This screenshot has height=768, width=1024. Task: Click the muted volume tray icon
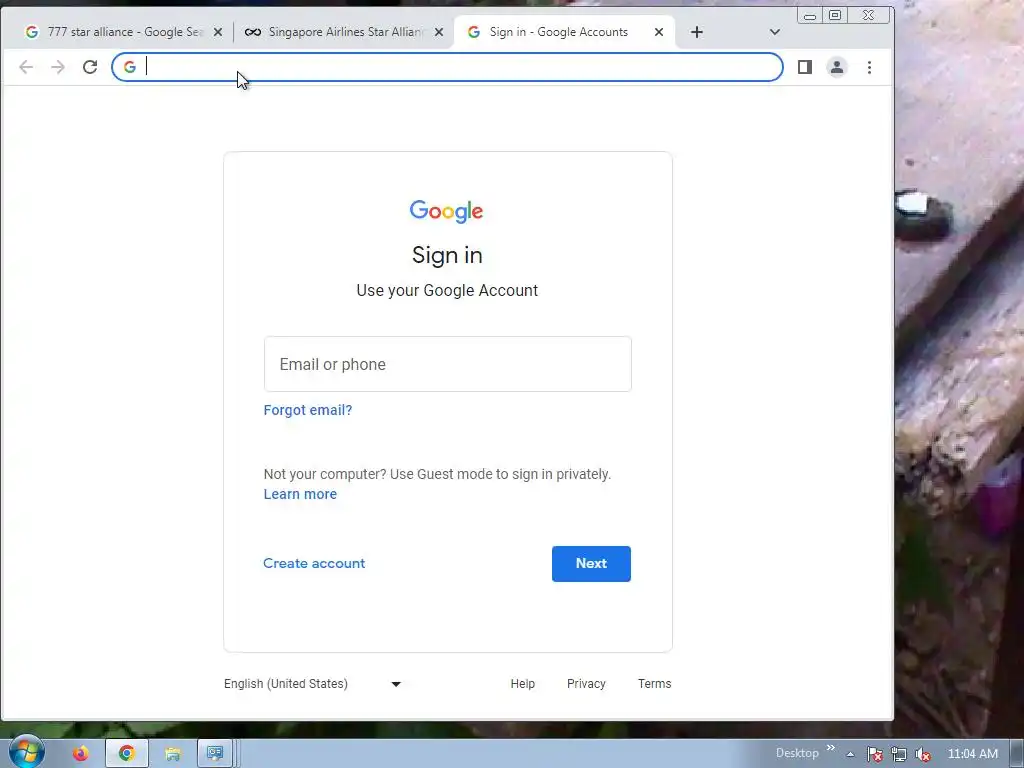pos(923,754)
